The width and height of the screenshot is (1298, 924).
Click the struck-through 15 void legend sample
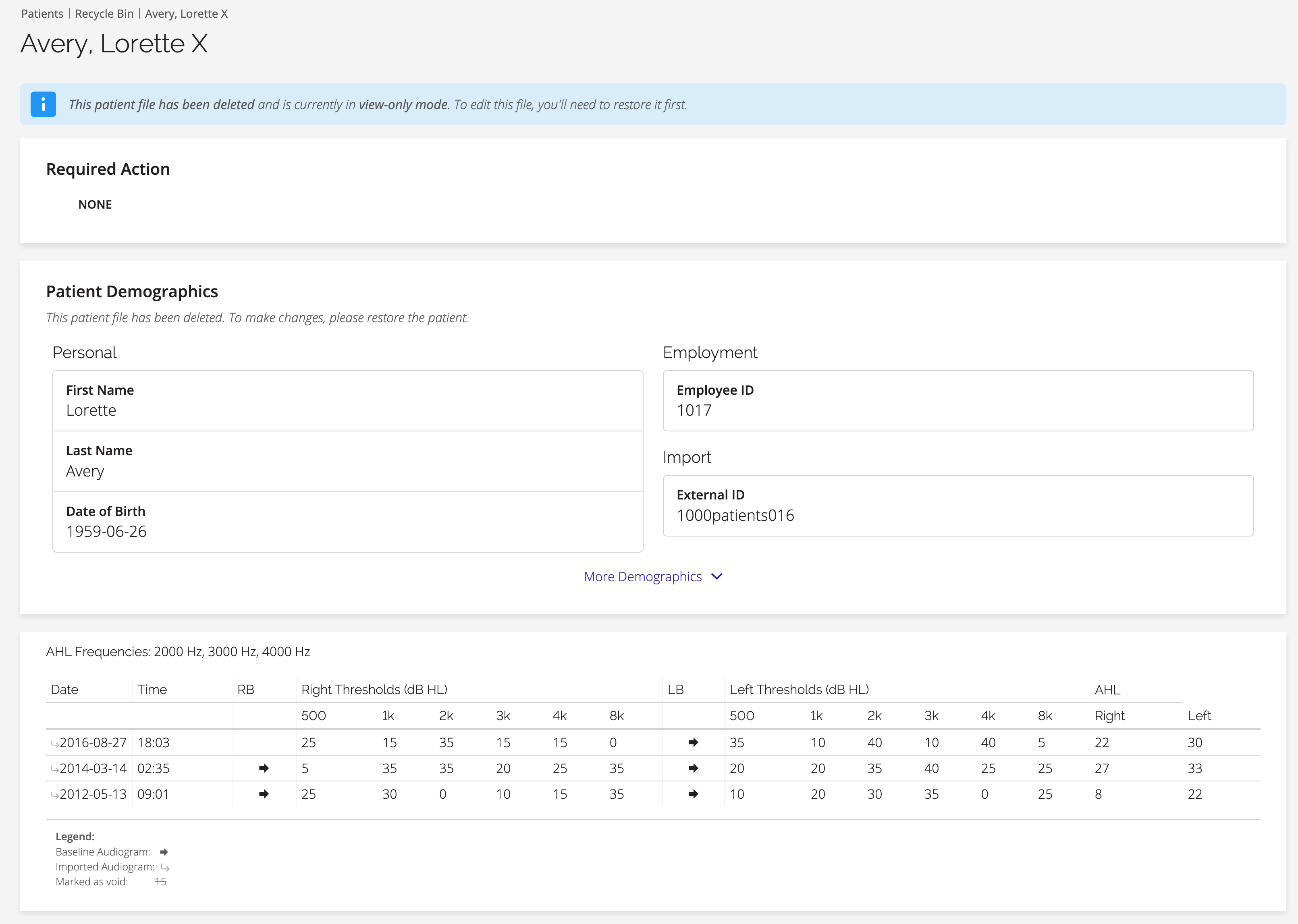(160, 881)
